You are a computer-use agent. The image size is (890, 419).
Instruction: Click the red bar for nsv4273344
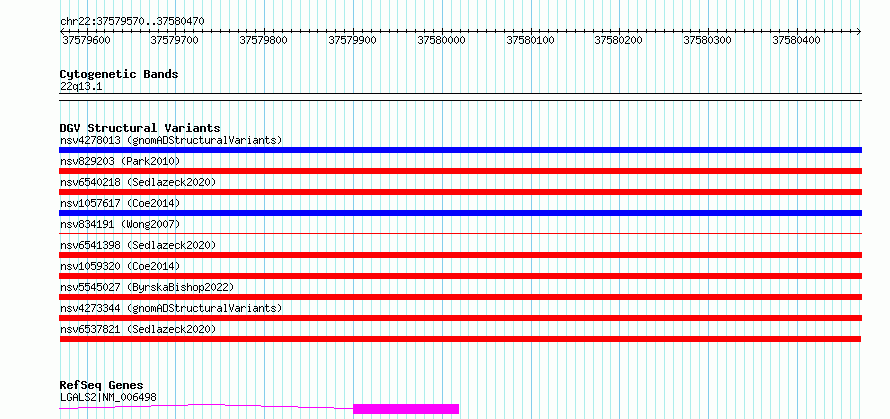(x=460, y=318)
